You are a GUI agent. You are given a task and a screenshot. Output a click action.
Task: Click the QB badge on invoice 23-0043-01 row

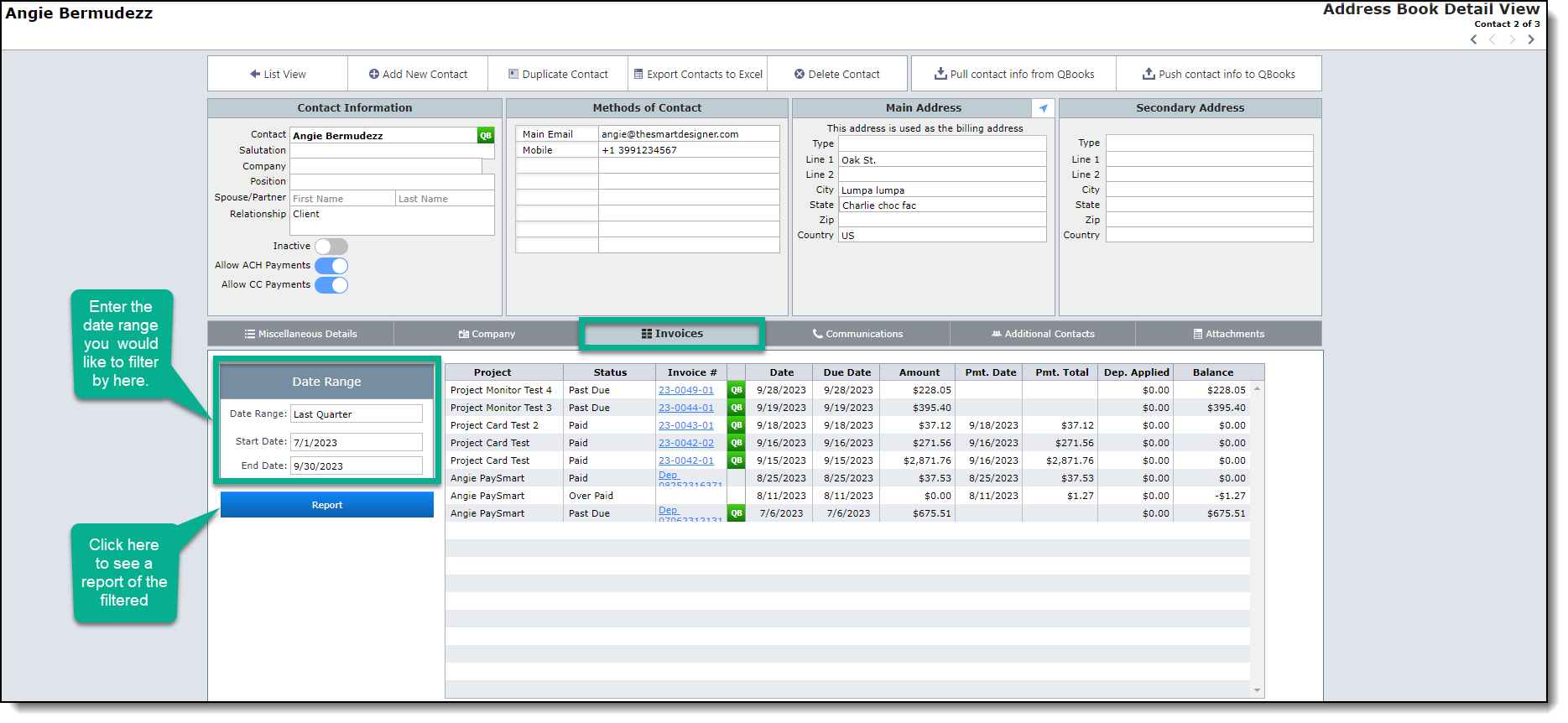tap(736, 425)
